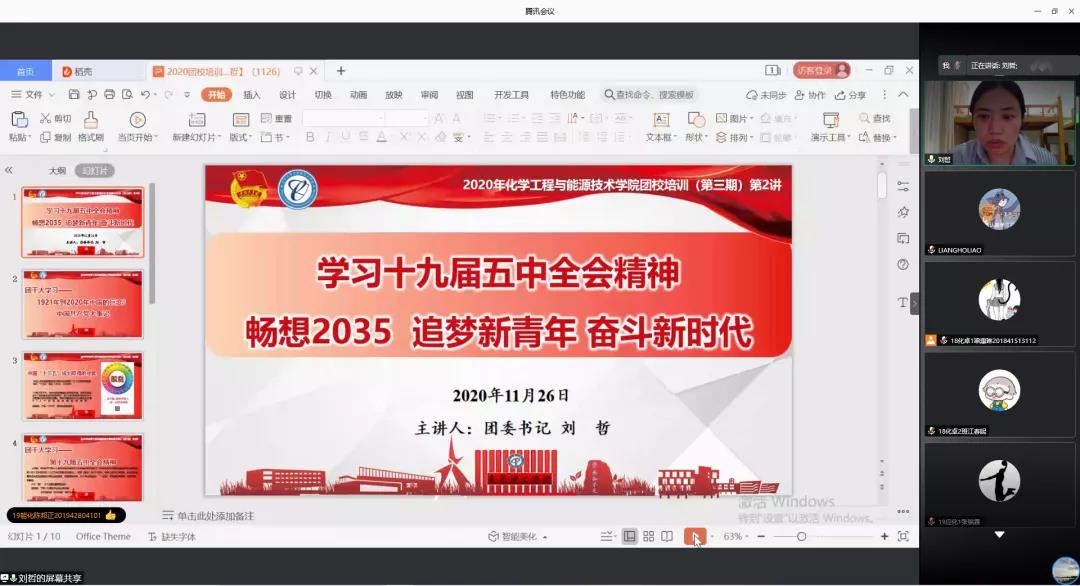1080x586 pixels.
Task: Insert a text box (文本框)
Action: (x=660, y=120)
